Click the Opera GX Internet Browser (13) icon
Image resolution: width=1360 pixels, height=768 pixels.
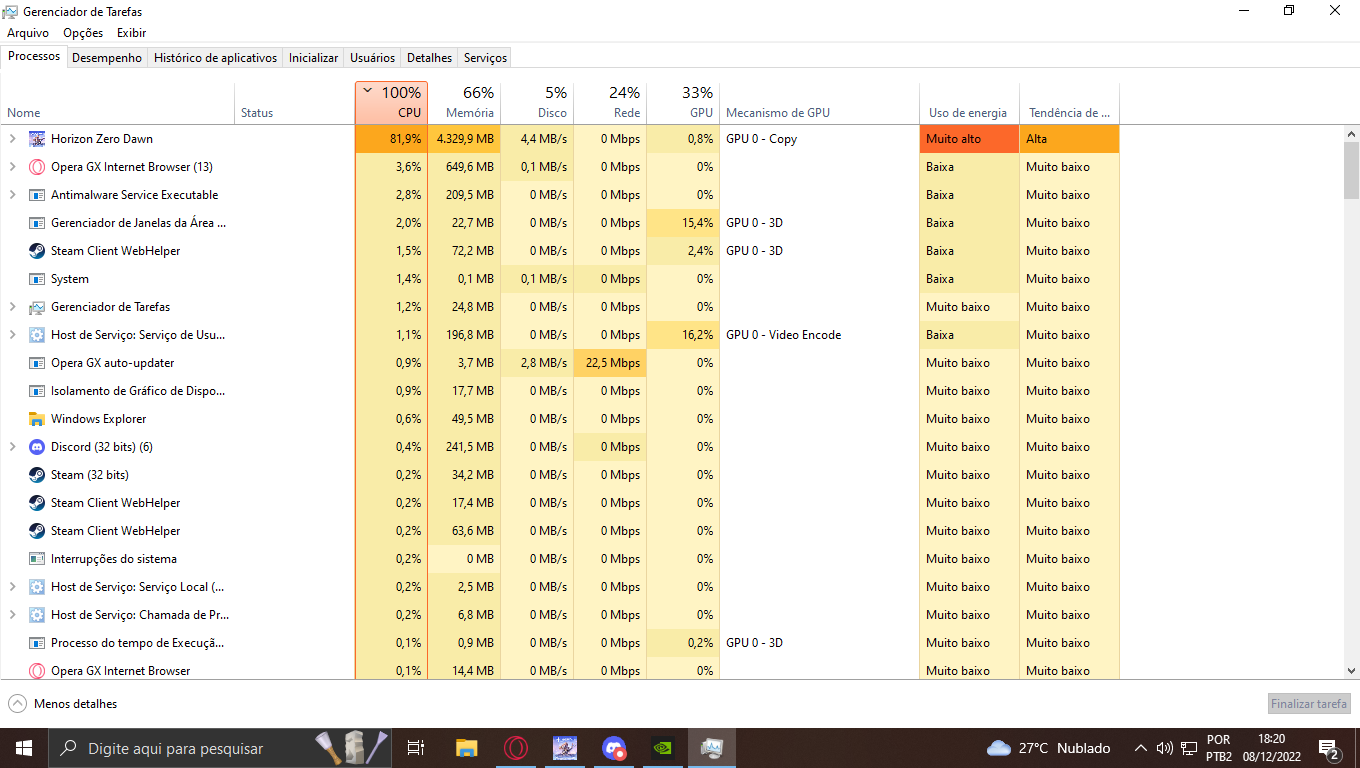point(37,167)
